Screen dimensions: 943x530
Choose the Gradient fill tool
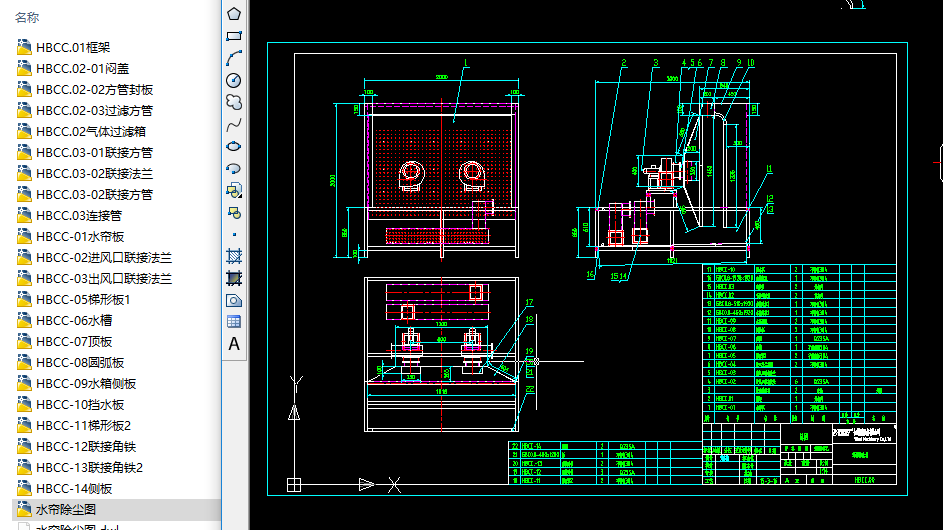(234, 278)
